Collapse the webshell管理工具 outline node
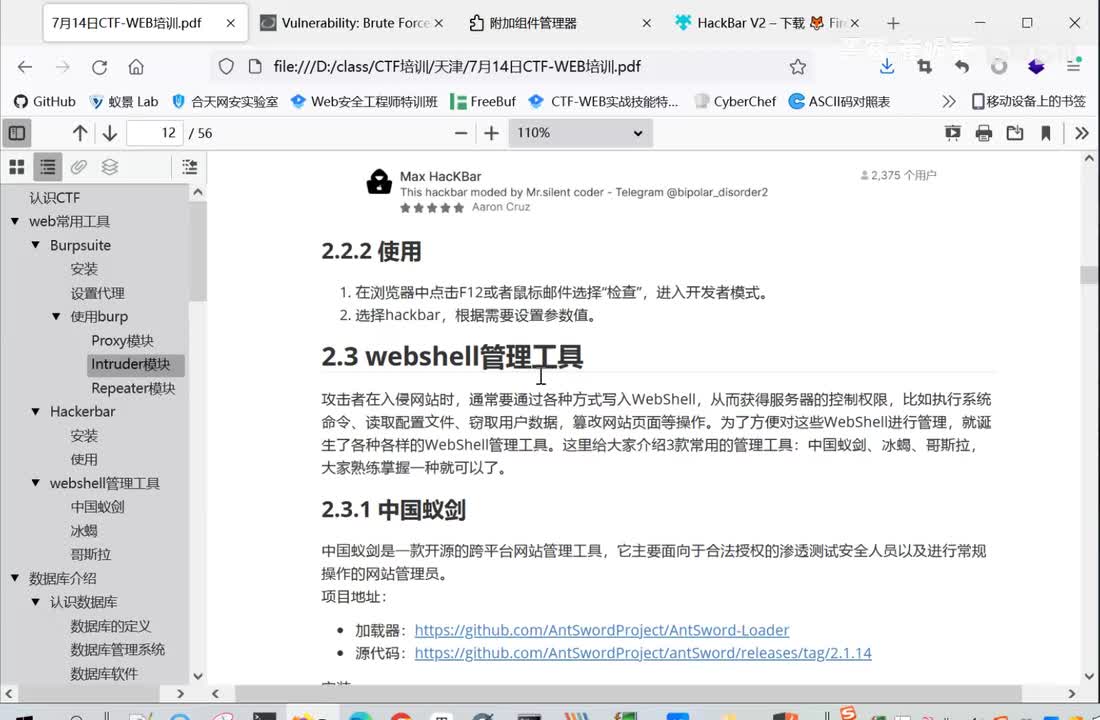This screenshot has height=720, width=1100. [x=36, y=483]
